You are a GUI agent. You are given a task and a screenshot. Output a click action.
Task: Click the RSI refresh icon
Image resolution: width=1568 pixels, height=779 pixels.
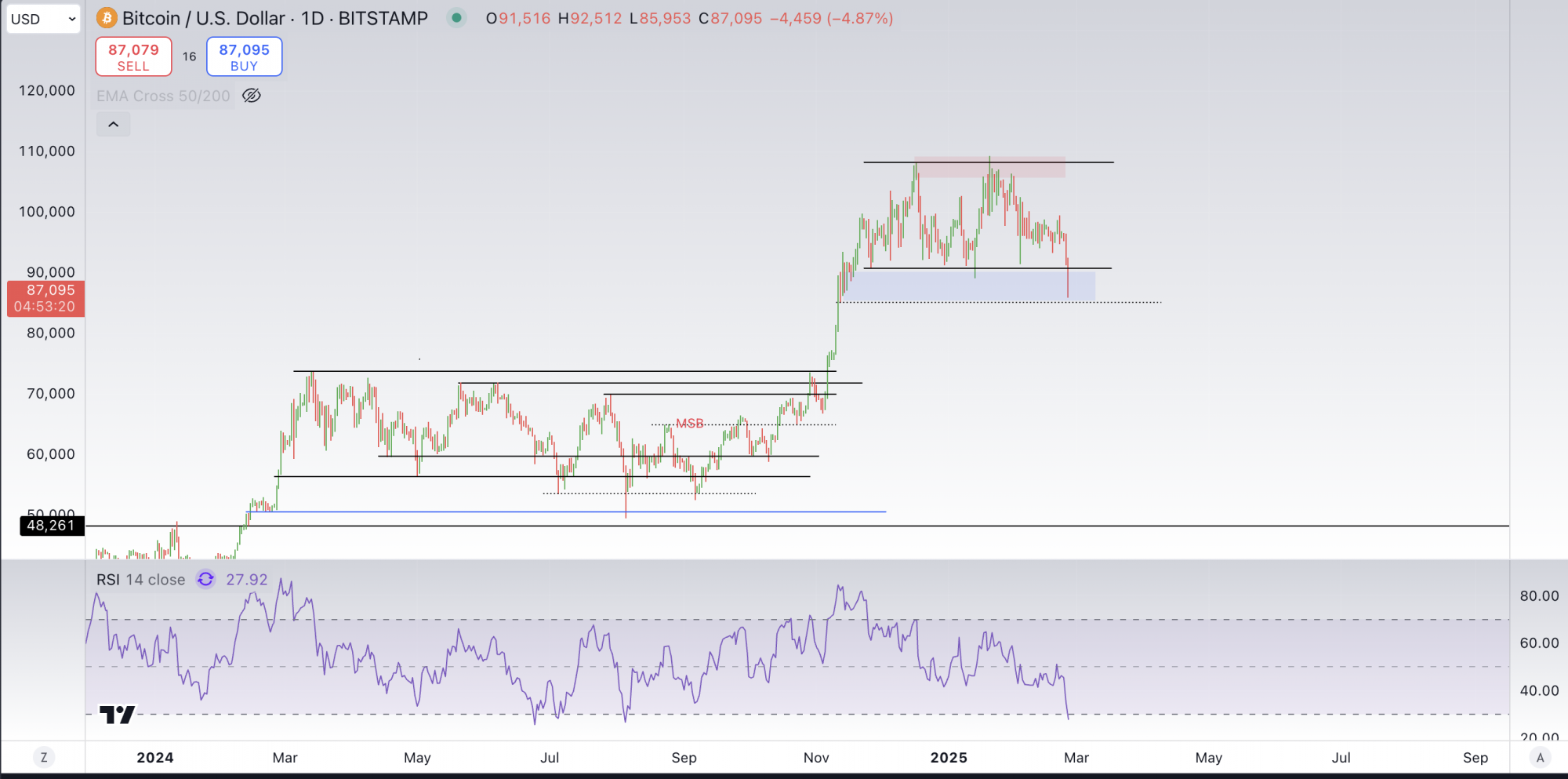pyautogui.click(x=205, y=580)
